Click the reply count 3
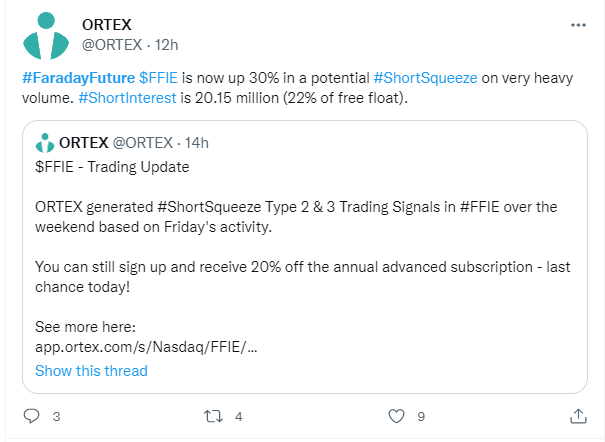The width and height of the screenshot is (605, 442). coord(56,417)
